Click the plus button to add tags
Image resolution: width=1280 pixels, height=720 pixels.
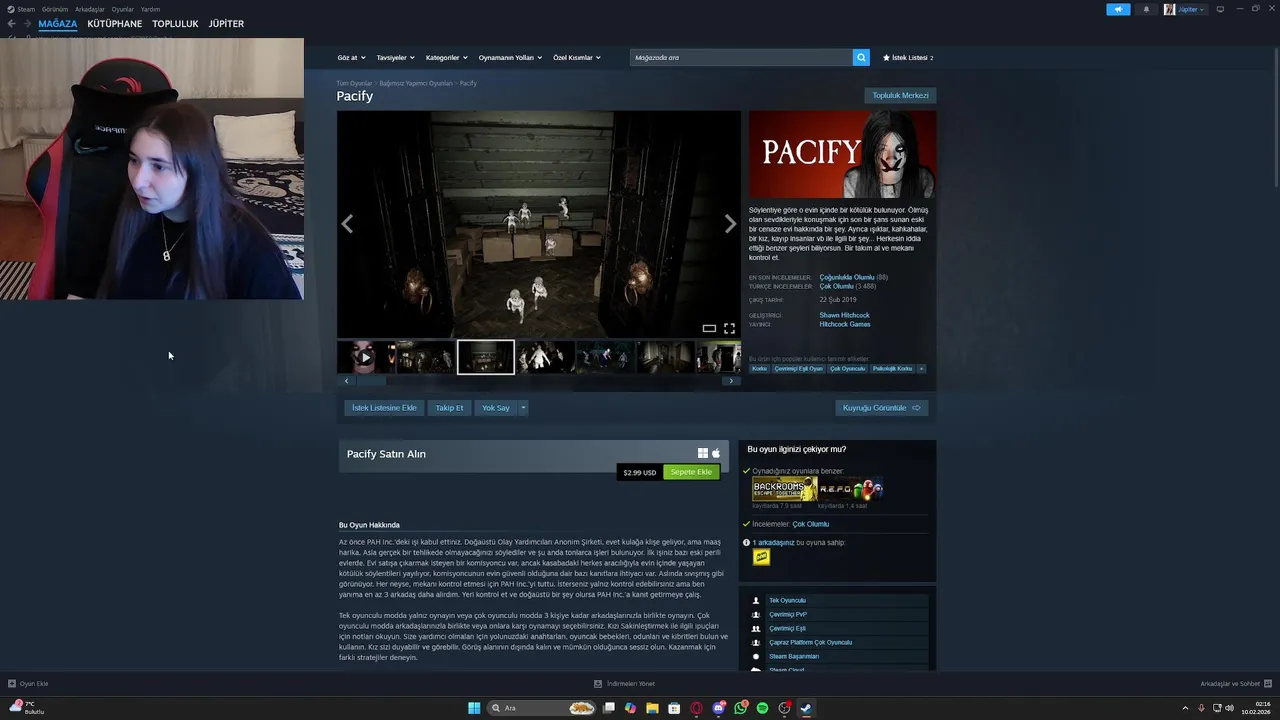[921, 369]
